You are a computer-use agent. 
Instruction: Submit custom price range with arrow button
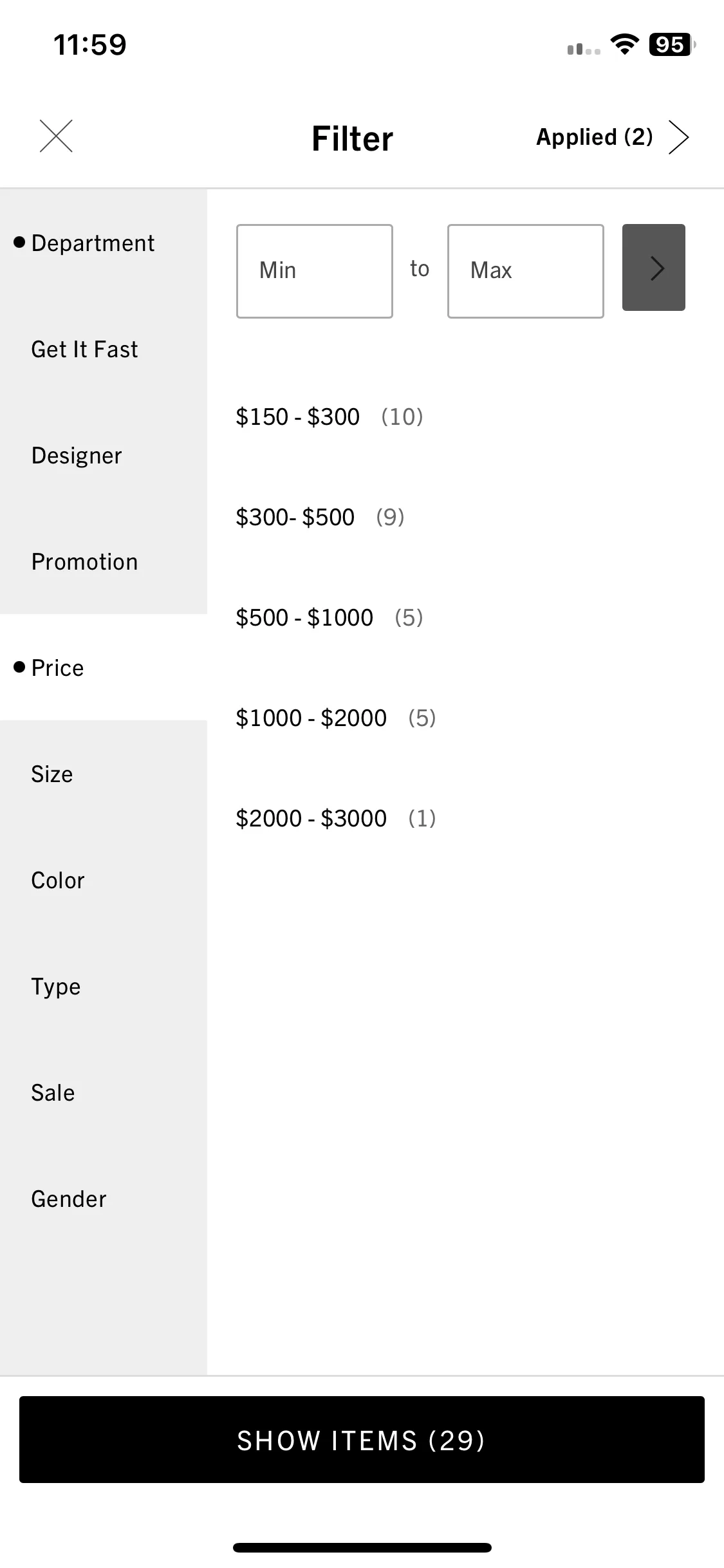(x=653, y=268)
